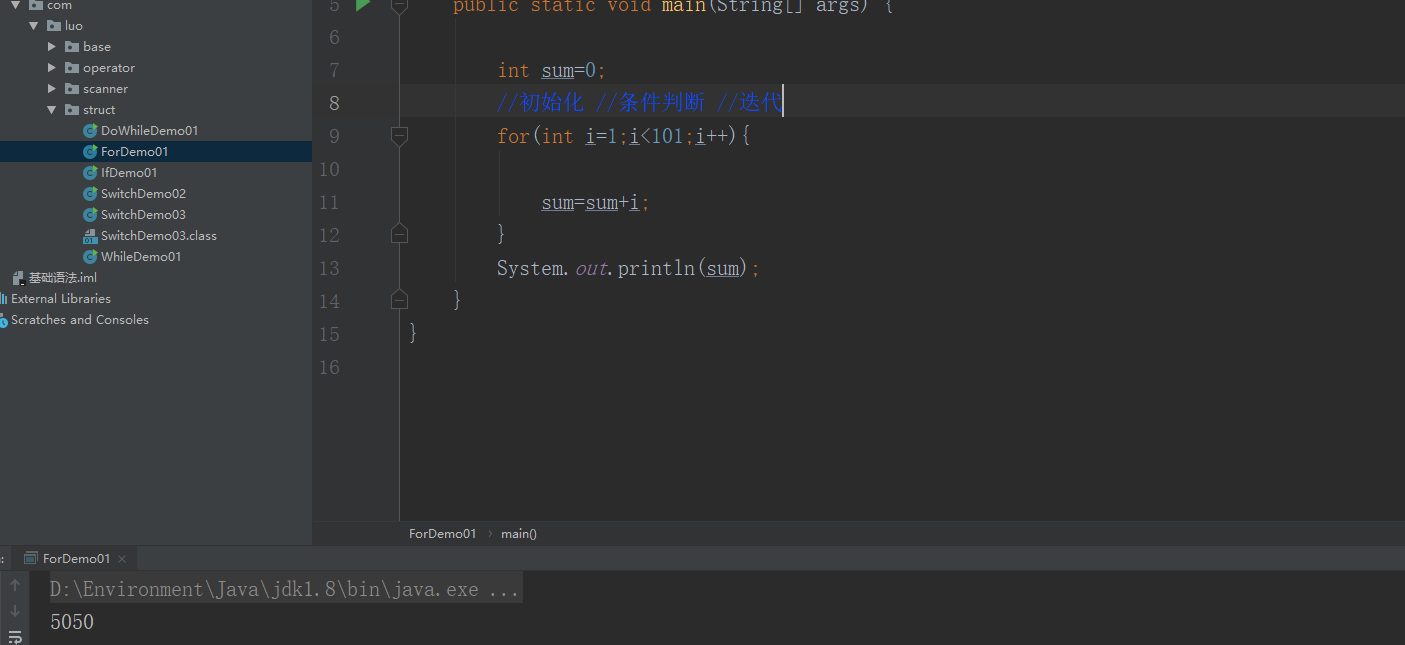Select the IfDemo01 class icon
Viewport: 1405px width, 645px height.
[x=90, y=173]
